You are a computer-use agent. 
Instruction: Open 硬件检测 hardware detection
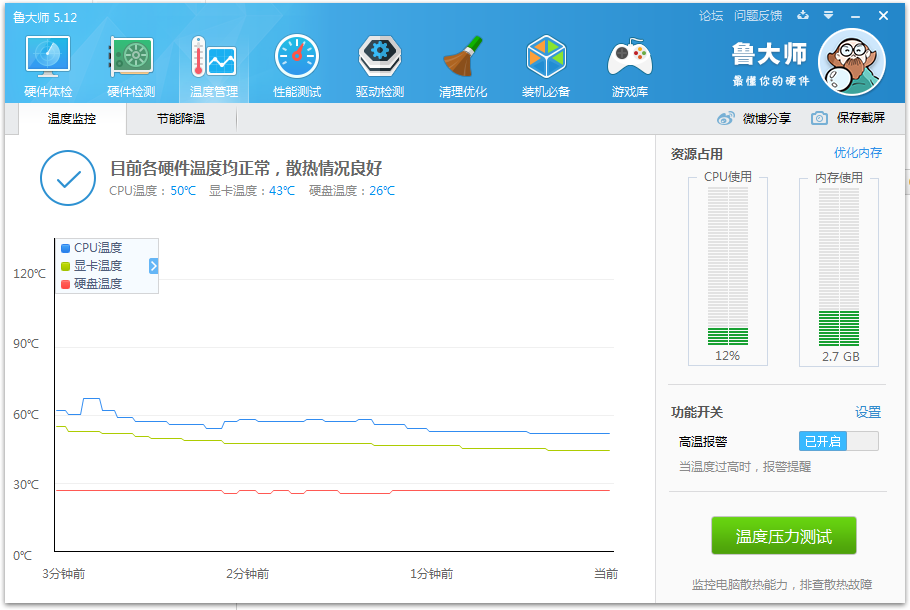131,66
